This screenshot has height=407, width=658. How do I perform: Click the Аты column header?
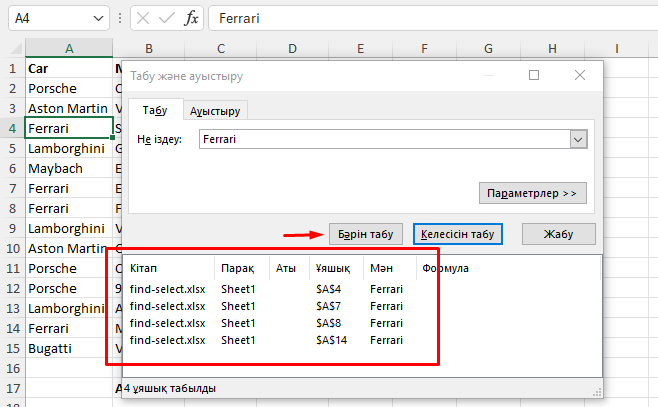(x=290, y=268)
